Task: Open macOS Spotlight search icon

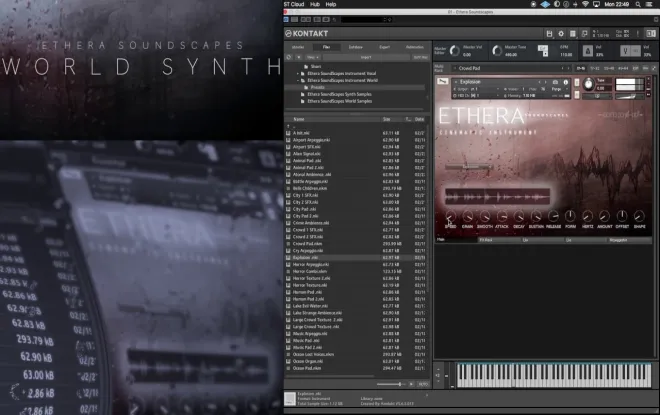Action: coord(638,4)
